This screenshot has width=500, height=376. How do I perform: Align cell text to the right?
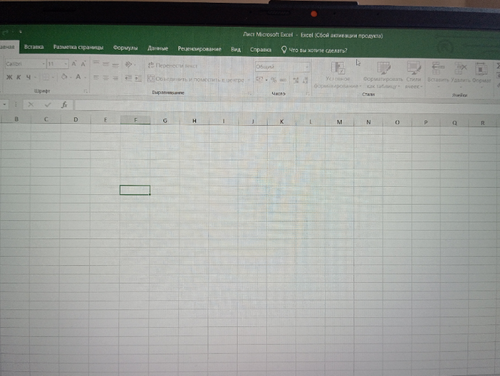pos(115,78)
